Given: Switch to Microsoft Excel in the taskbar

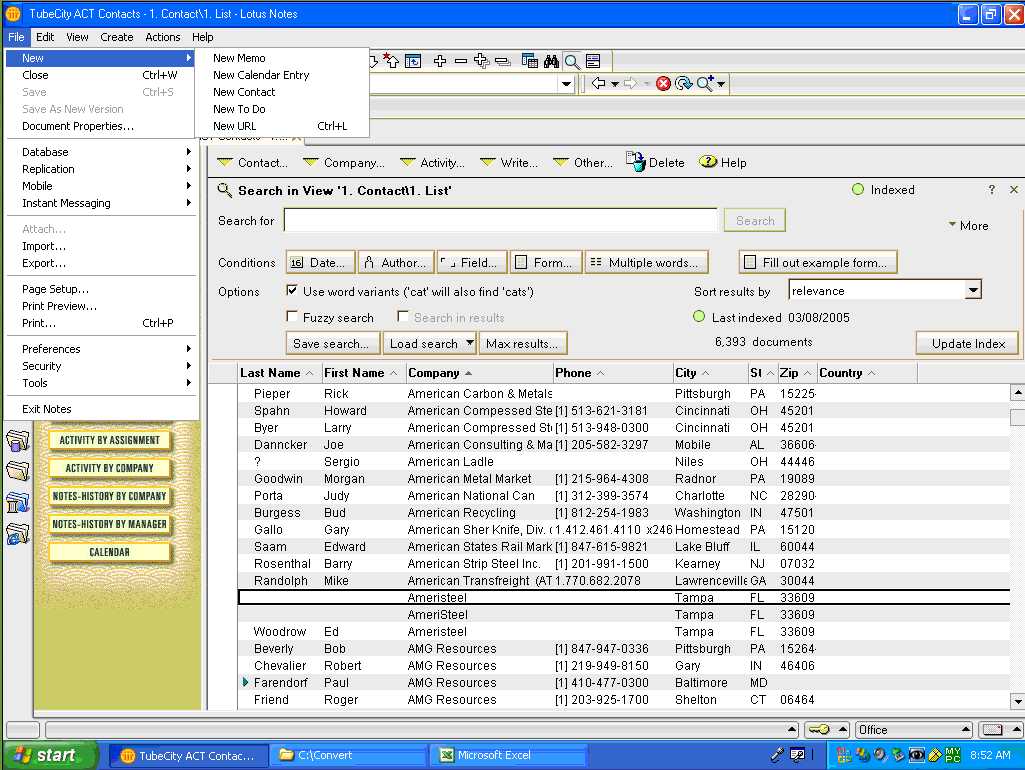Looking at the screenshot, I should tap(509, 755).
